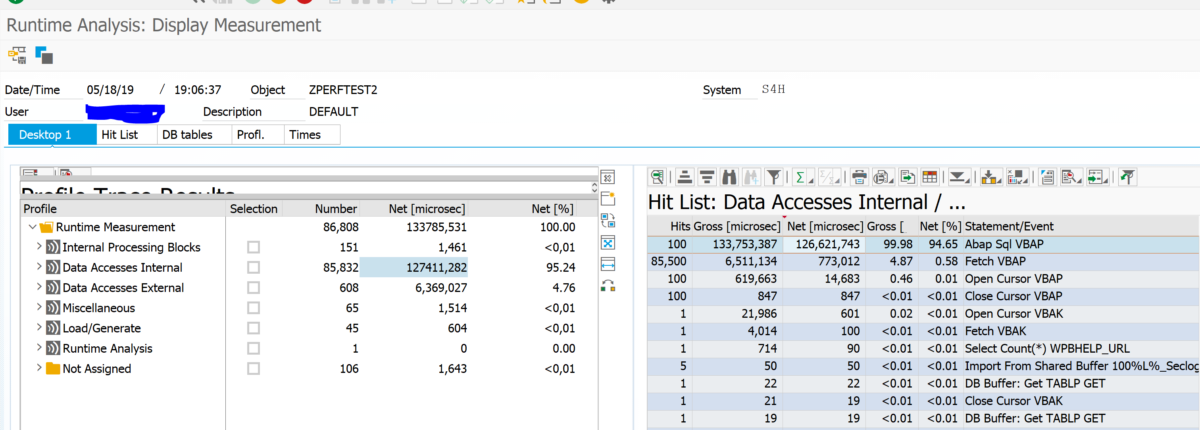
Task: Enable the Miscellaneous selection checkbox
Action: coord(253,308)
